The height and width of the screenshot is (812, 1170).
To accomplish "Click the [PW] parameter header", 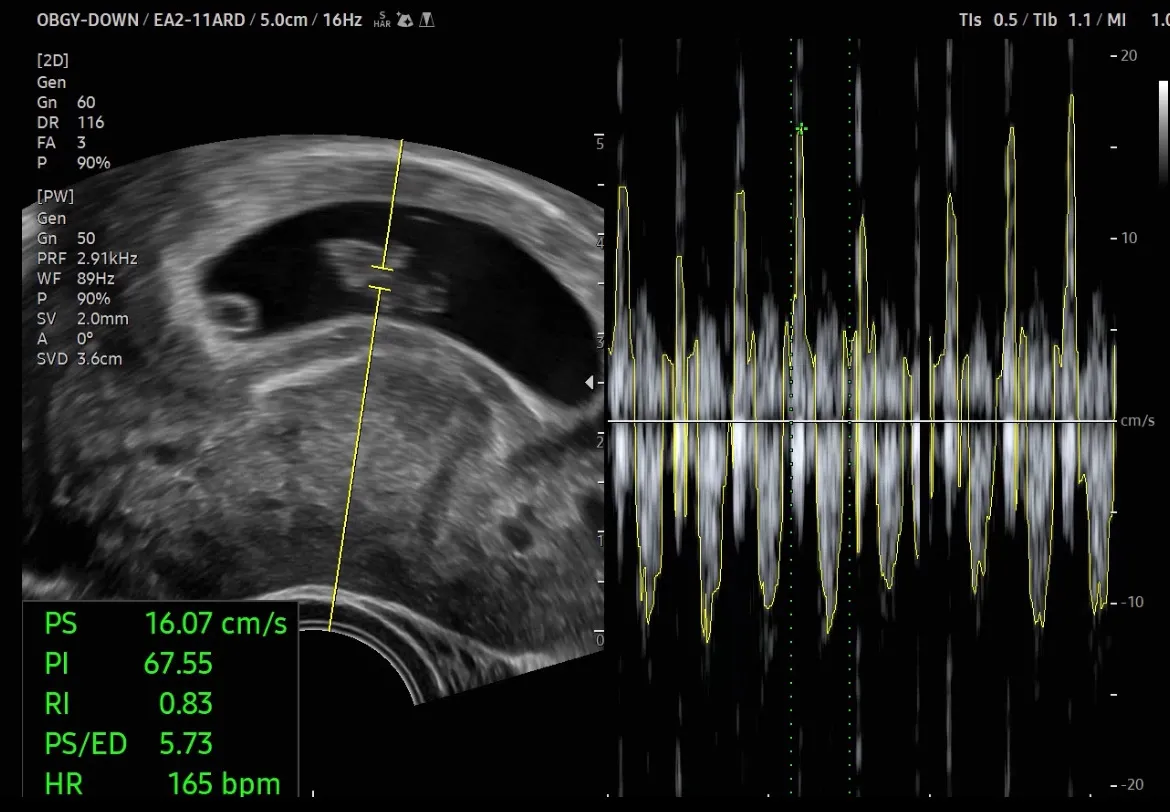I will 55,196.
